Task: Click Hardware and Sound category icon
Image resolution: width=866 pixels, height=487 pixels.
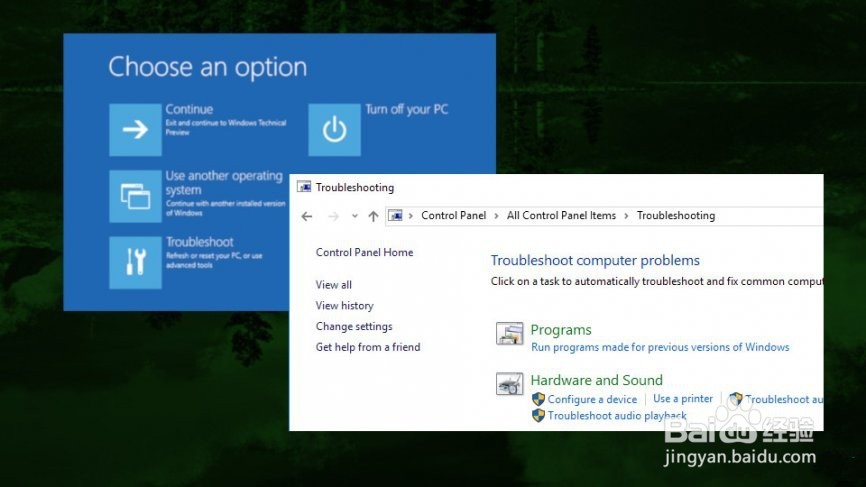Action: 509,384
